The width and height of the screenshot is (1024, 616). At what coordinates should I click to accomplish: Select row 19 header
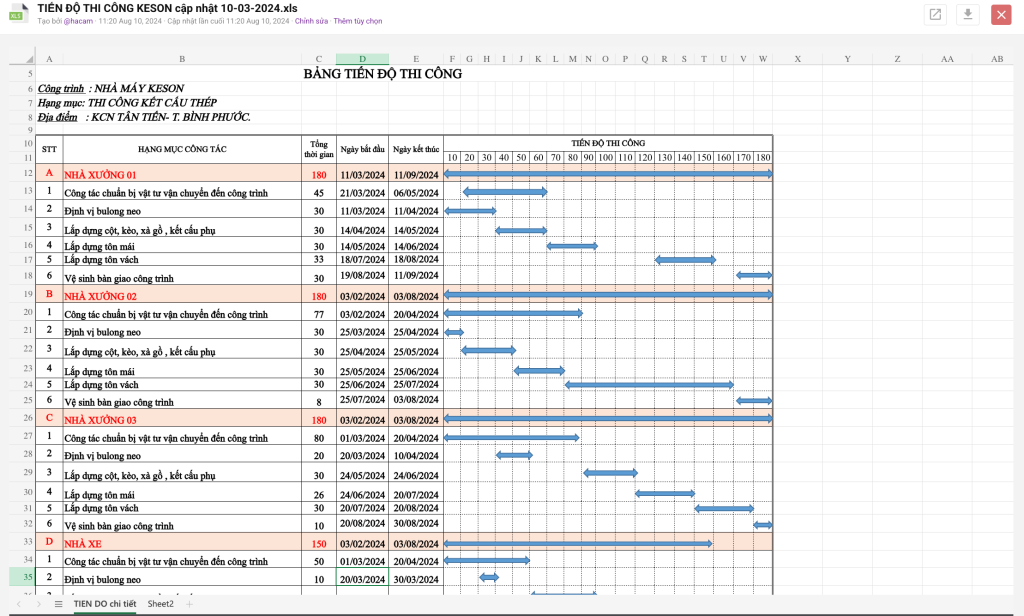click(x=22, y=294)
